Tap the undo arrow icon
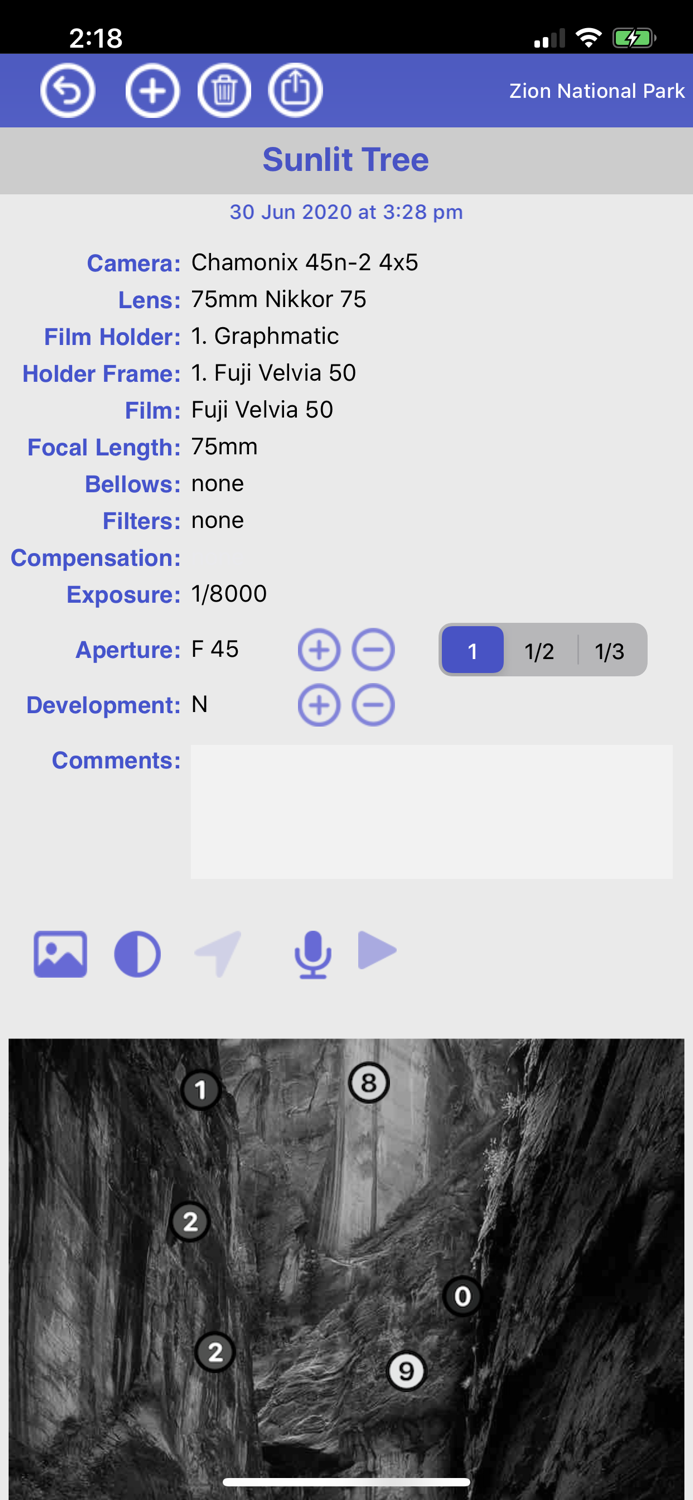Screen dimensions: 693x1500 [67, 90]
